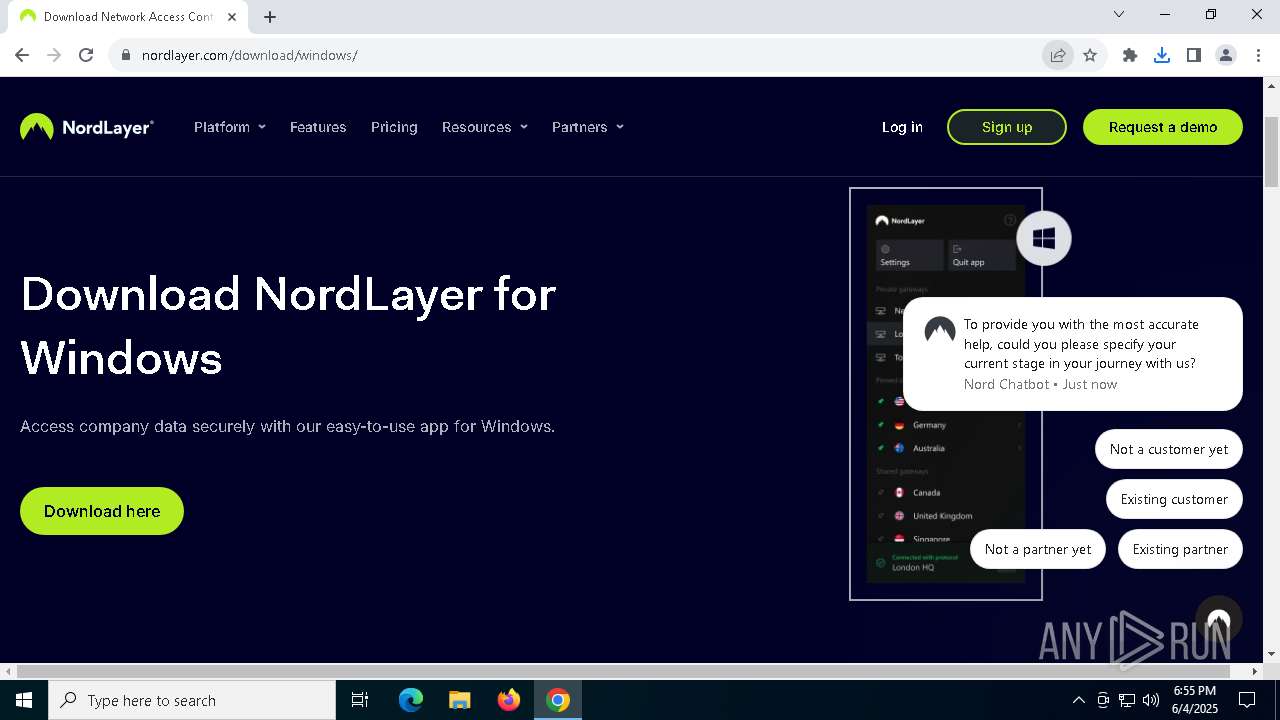The image size is (1280, 720).
Task: Launch Microsoft Edge from taskbar
Action: (x=411, y=700)
